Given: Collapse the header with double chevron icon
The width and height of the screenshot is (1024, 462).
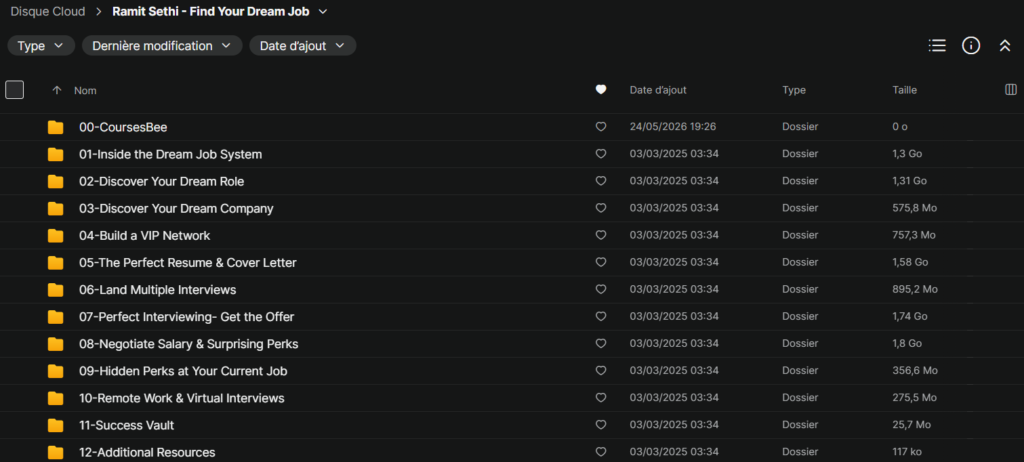Looking at the screenshot, I should pyautogui.click(x=1005, y=46).
